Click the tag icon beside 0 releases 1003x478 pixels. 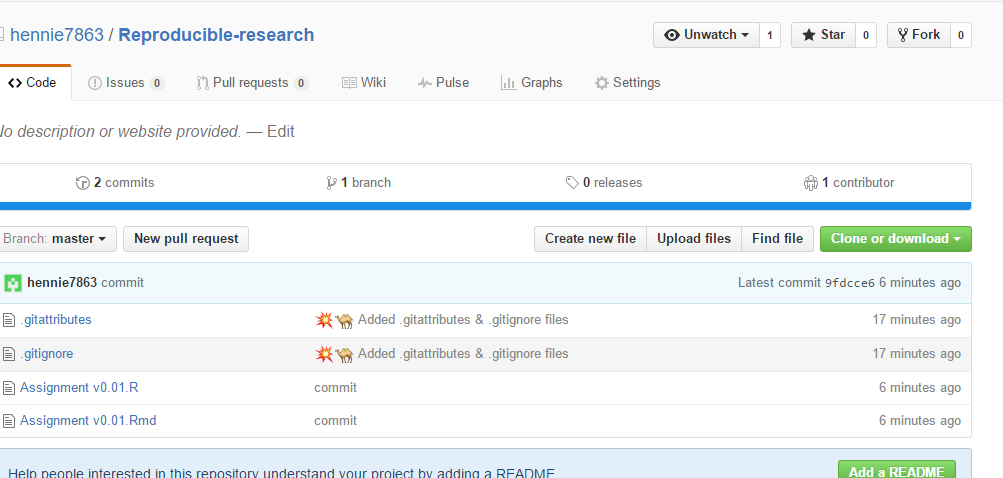[x=572, y=183]
